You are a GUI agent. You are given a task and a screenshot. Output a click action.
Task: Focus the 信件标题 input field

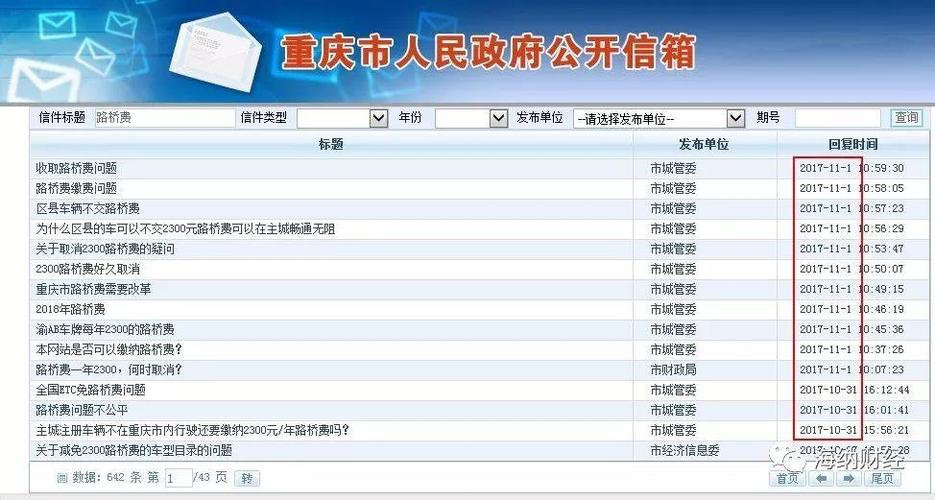click(165, 117)
